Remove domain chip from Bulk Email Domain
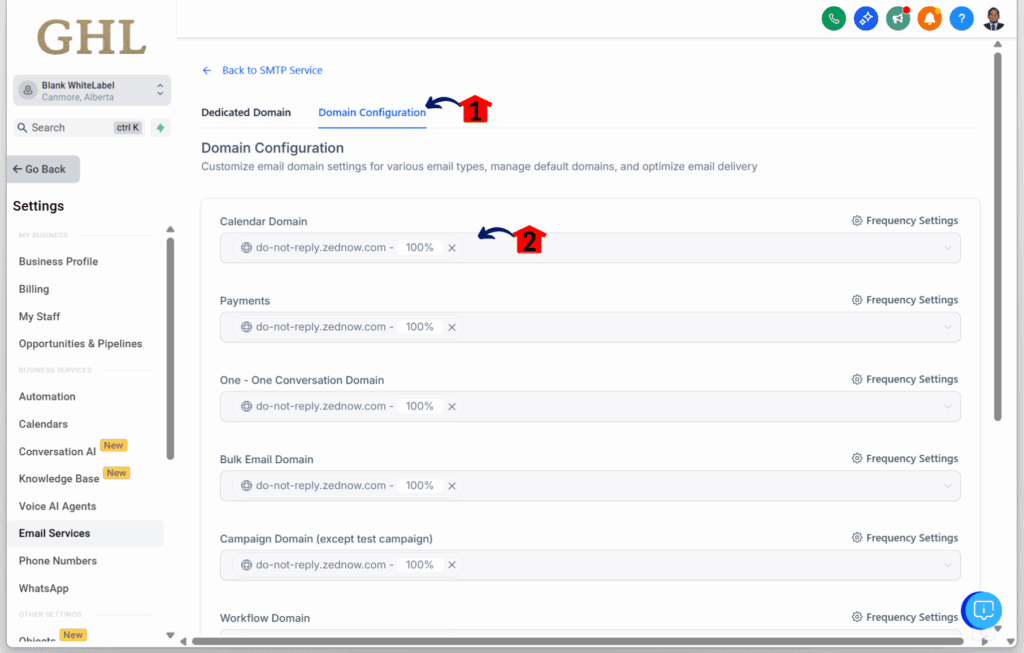This screenshot has height=653, width=1024. (452, 486)
